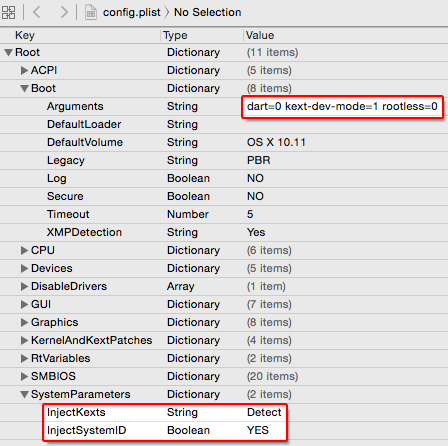This screenshot has height=446, width=448.
Task: Expand the SMBIOS dictionary
Action: (24, 376)
